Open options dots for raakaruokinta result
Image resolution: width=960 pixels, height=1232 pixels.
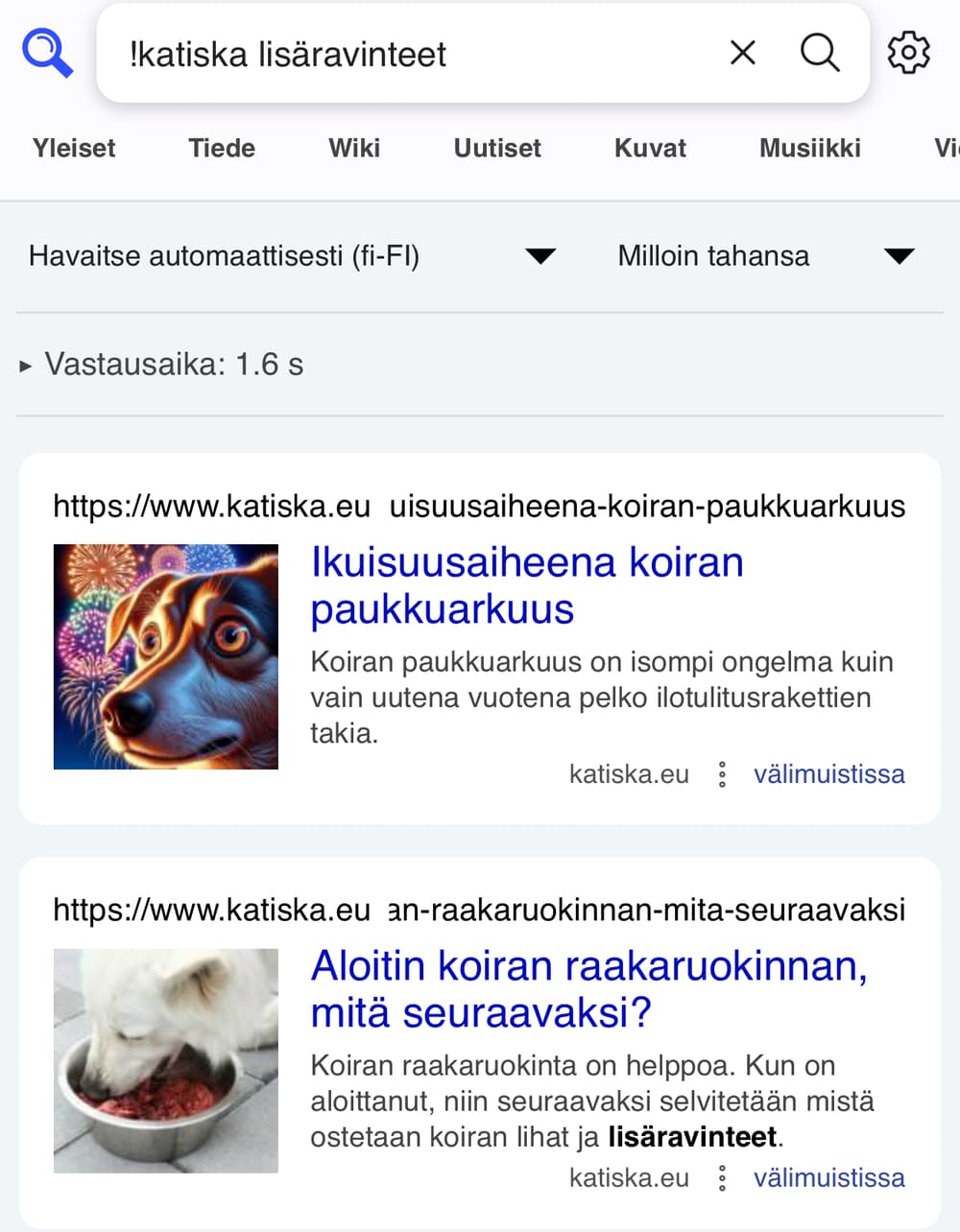[722, 1178]
